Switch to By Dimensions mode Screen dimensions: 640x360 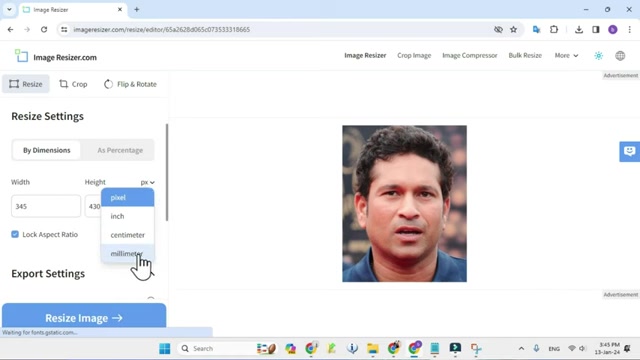point(47,150)
